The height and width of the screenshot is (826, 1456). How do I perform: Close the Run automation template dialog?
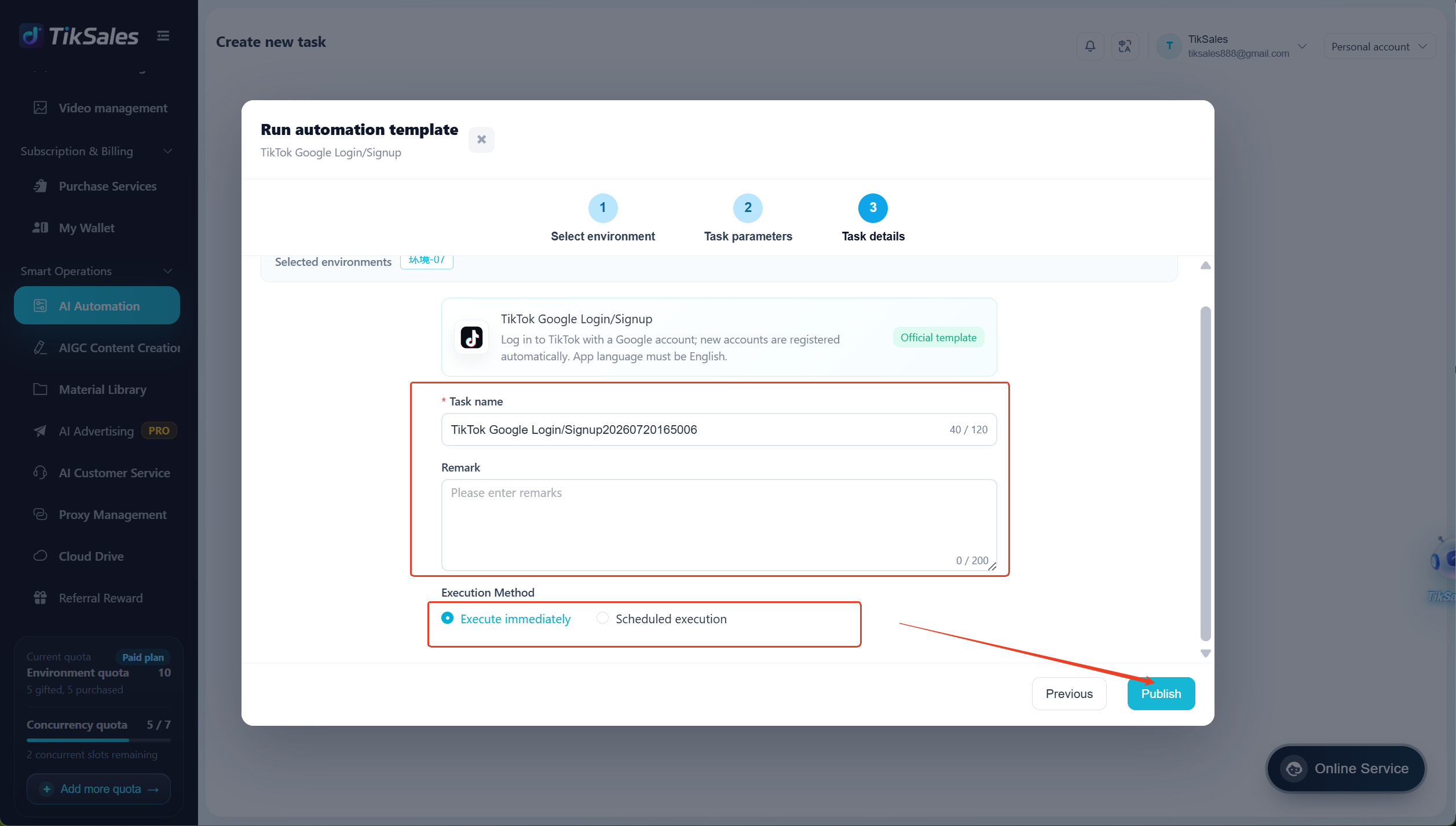(x=481, y=140)
